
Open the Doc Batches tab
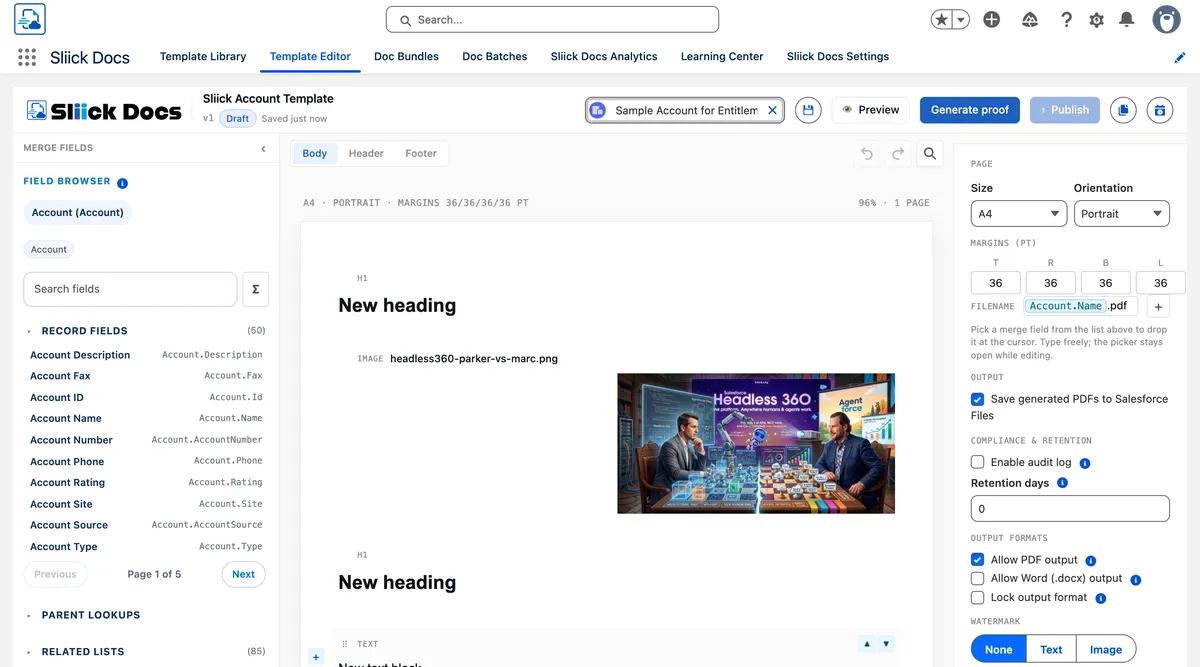(495, 57)
